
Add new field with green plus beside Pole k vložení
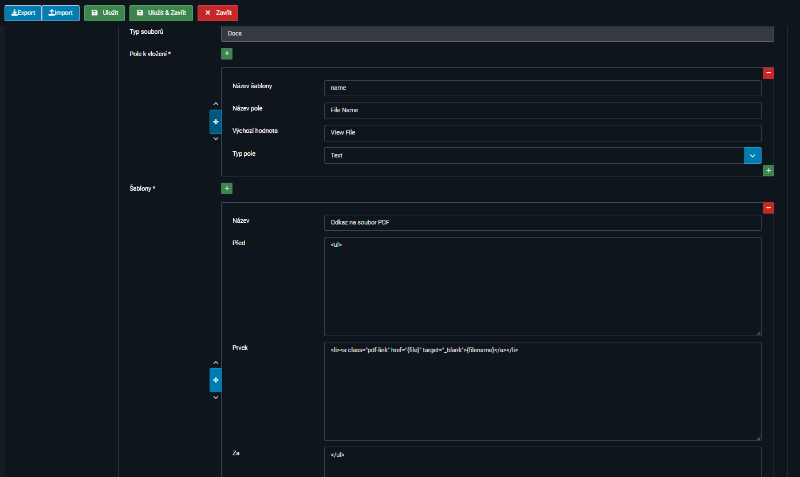pyautogui.click(x=226, y=53)
